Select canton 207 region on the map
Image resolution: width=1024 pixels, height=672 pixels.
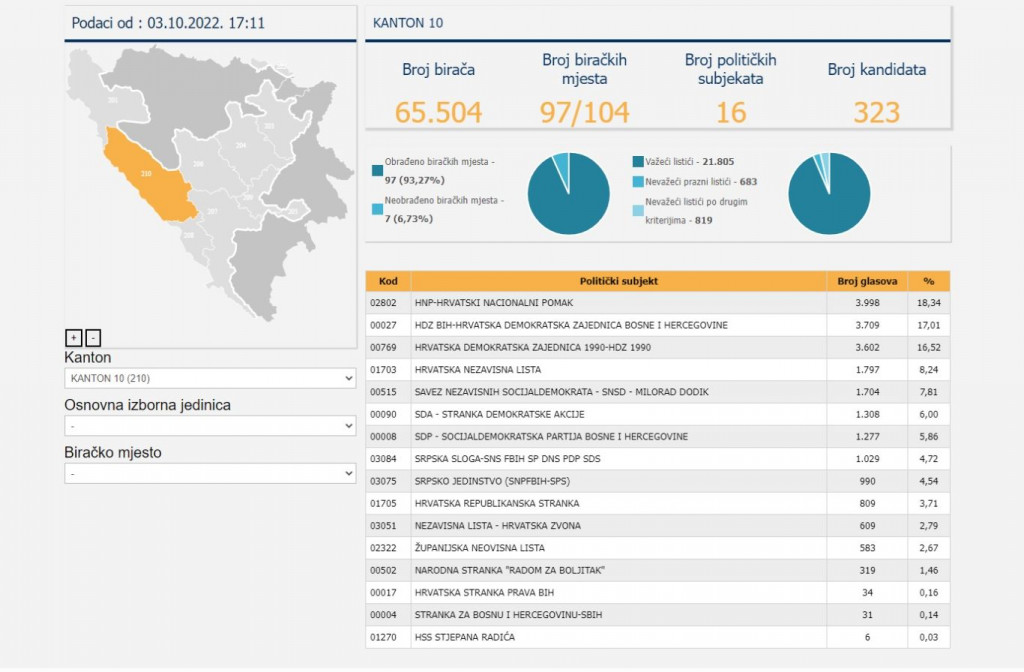coord(213,212)
